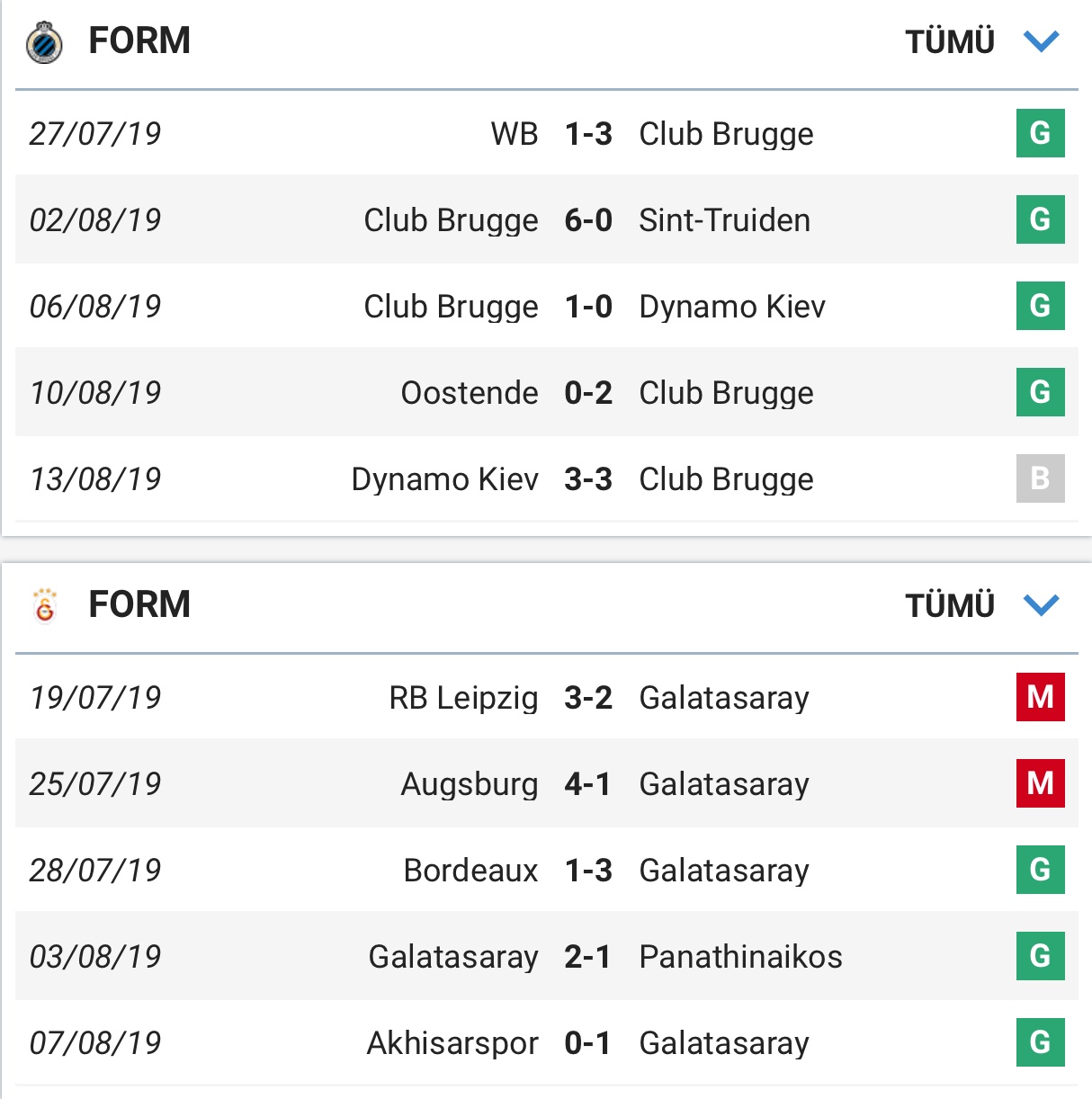
Task: Click the red M badge for RB Leipzig match
Action: (1040, 697)
